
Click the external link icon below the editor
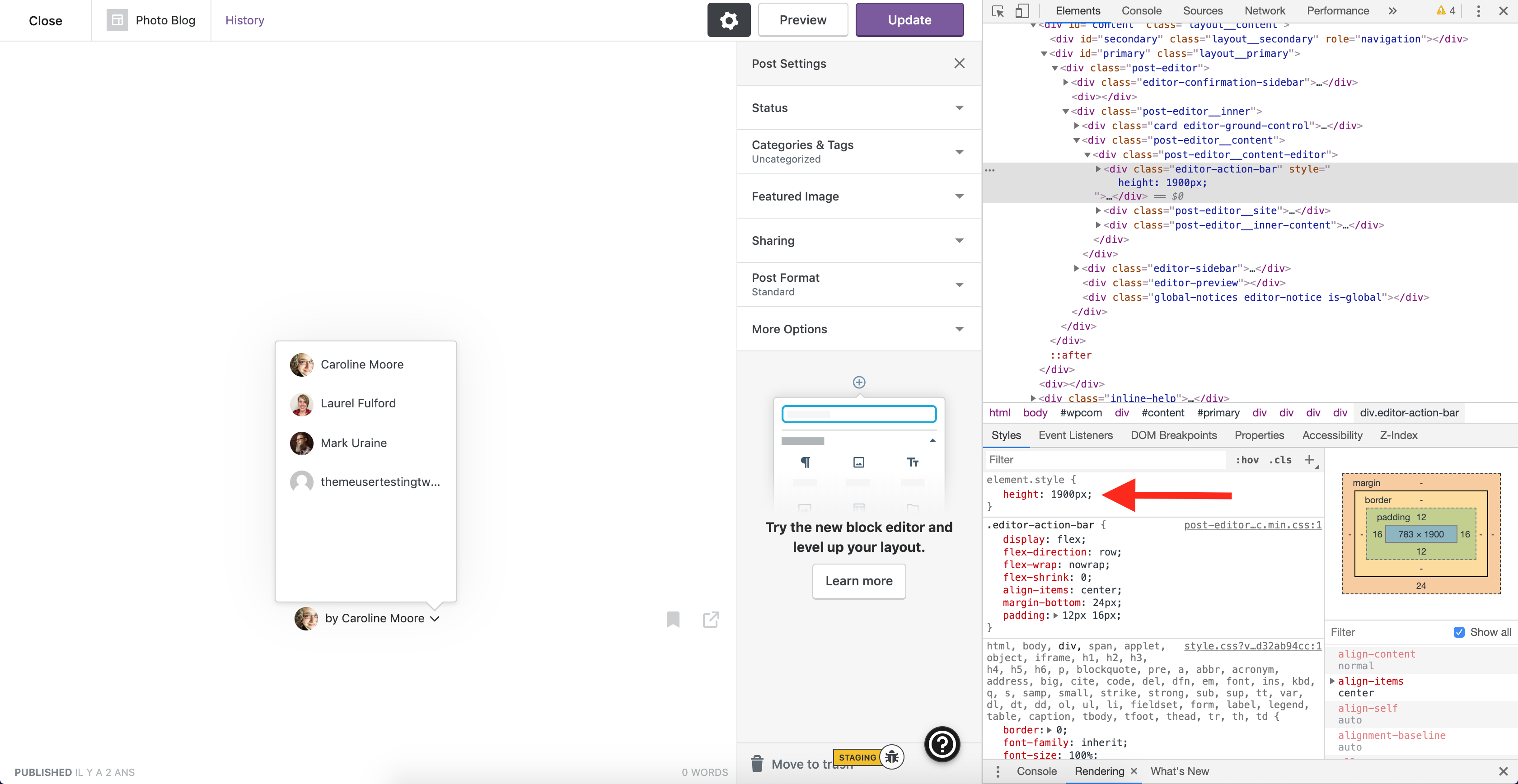711,620
